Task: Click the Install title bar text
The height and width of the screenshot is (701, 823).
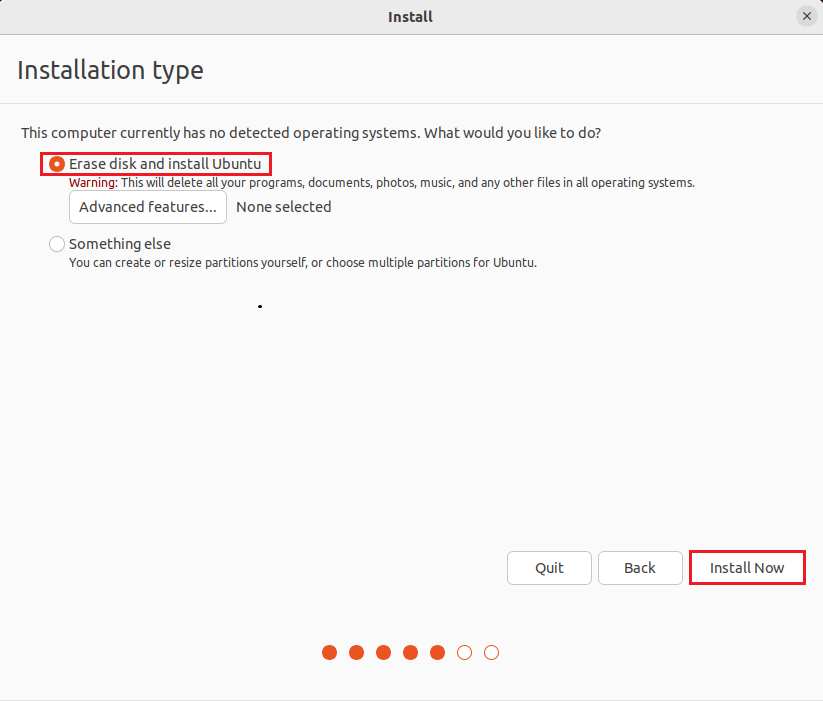Action: click(410, 16)
